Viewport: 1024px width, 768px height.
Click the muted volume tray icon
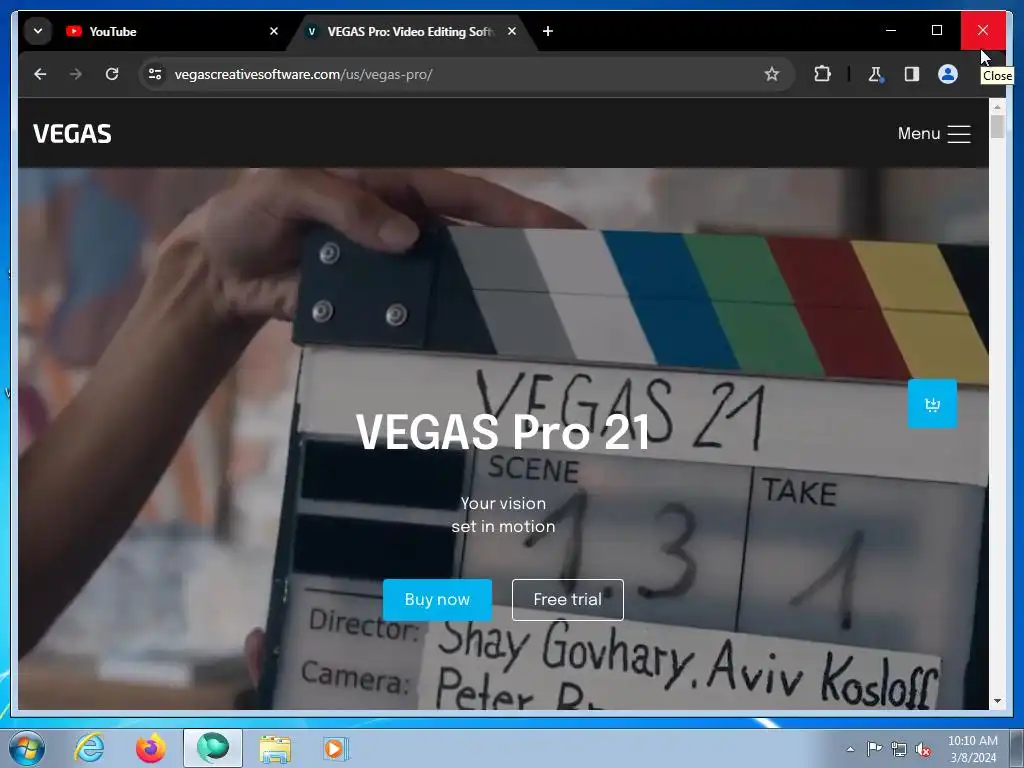tap(923, 749)
